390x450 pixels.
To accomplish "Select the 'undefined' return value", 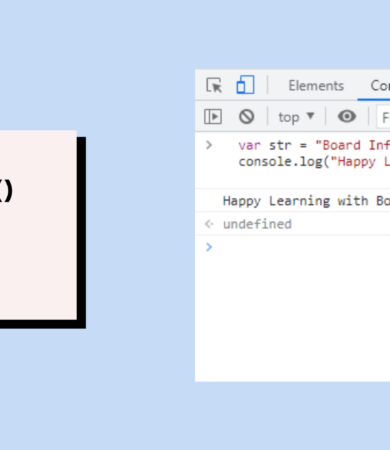I will [x=257, y=224].
